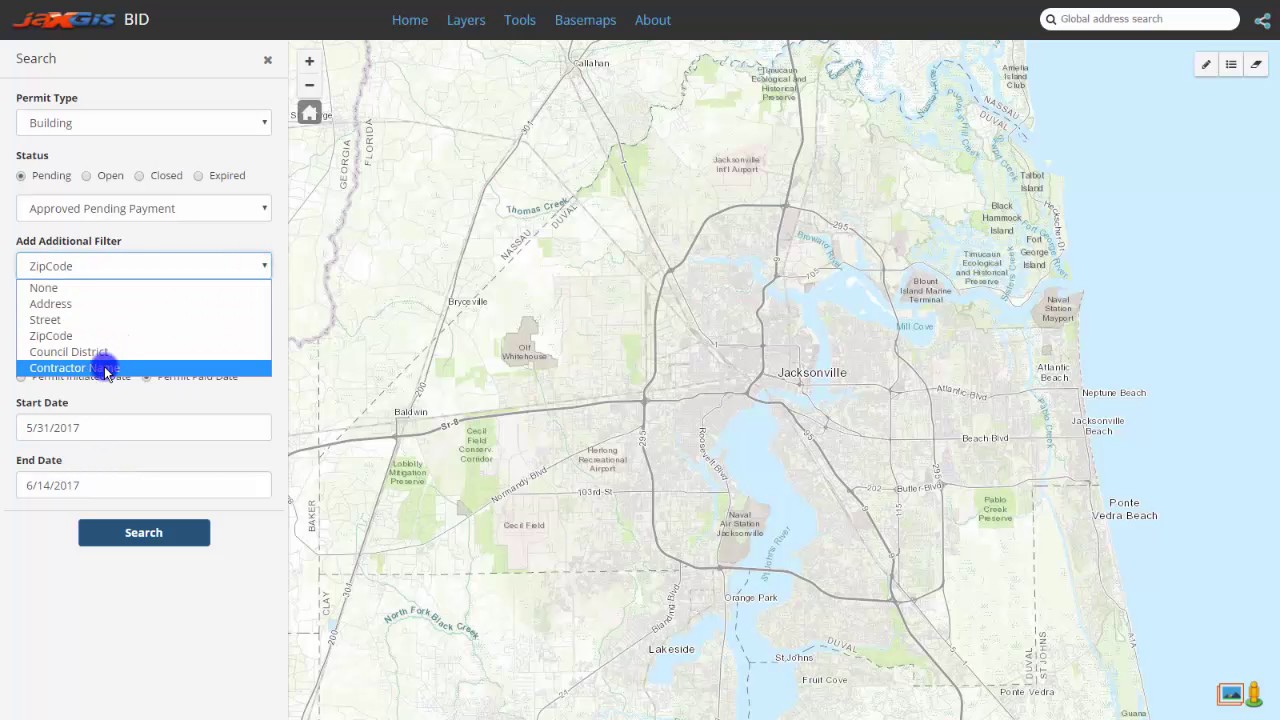This screenshot has height=720, width=1280.
Task: Click the Atlantic Beach map label
Action: 1053,373
